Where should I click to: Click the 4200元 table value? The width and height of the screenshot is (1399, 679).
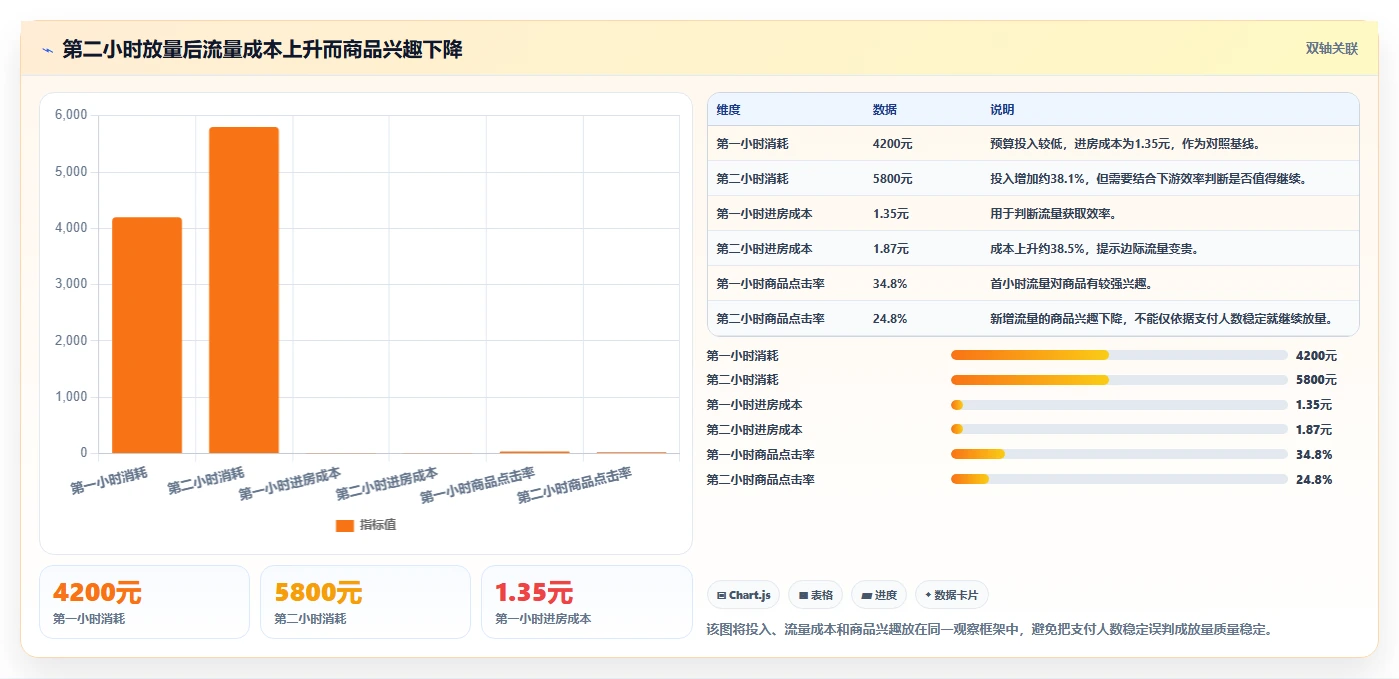893,144
